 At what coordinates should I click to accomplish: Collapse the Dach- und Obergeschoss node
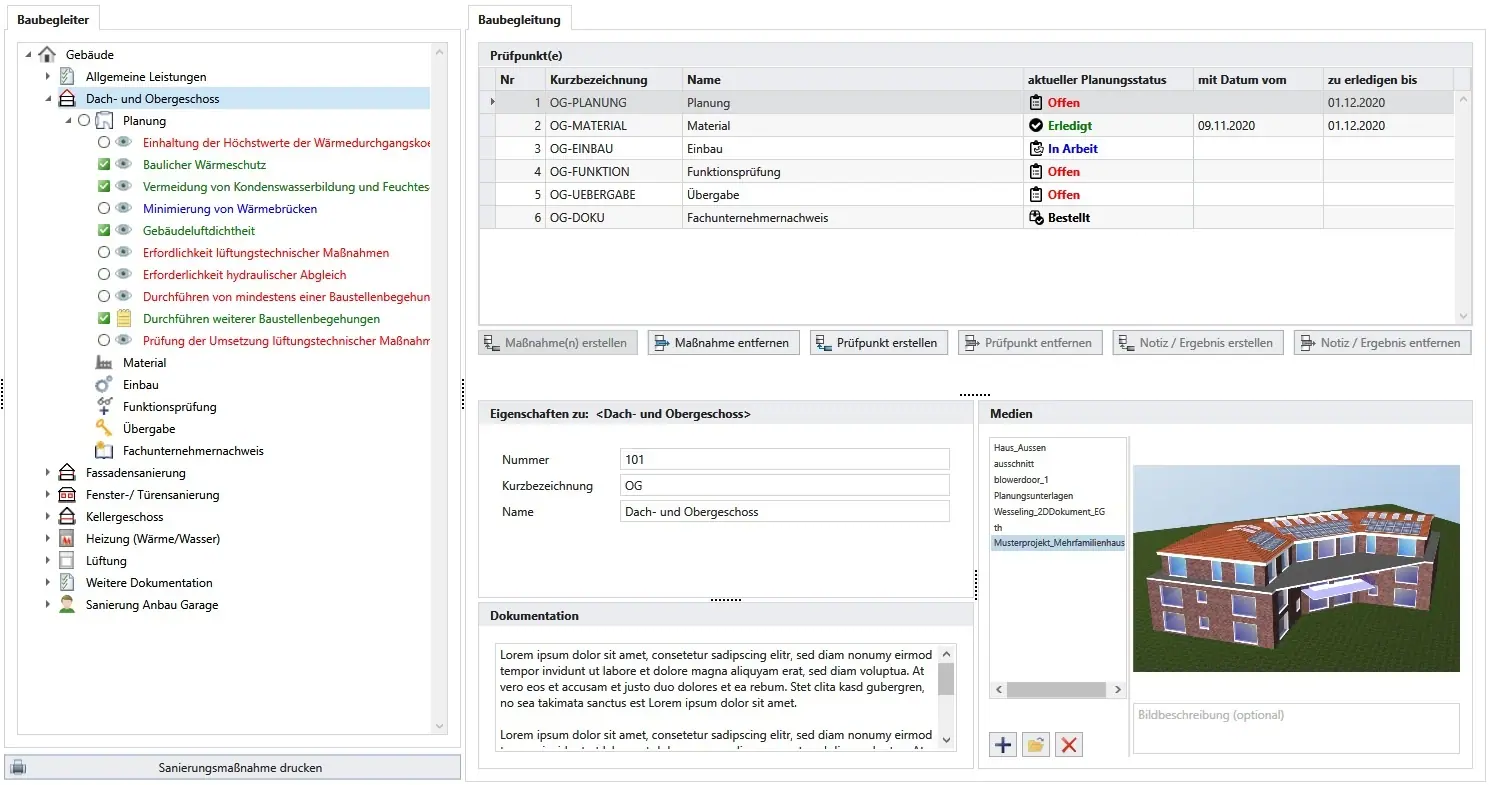47,99
